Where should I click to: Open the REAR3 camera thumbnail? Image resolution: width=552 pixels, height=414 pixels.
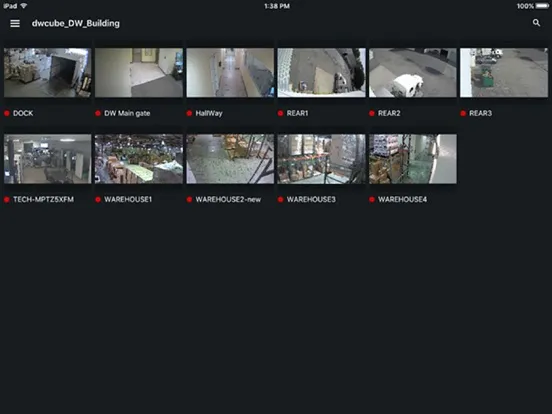click(504, 73)
